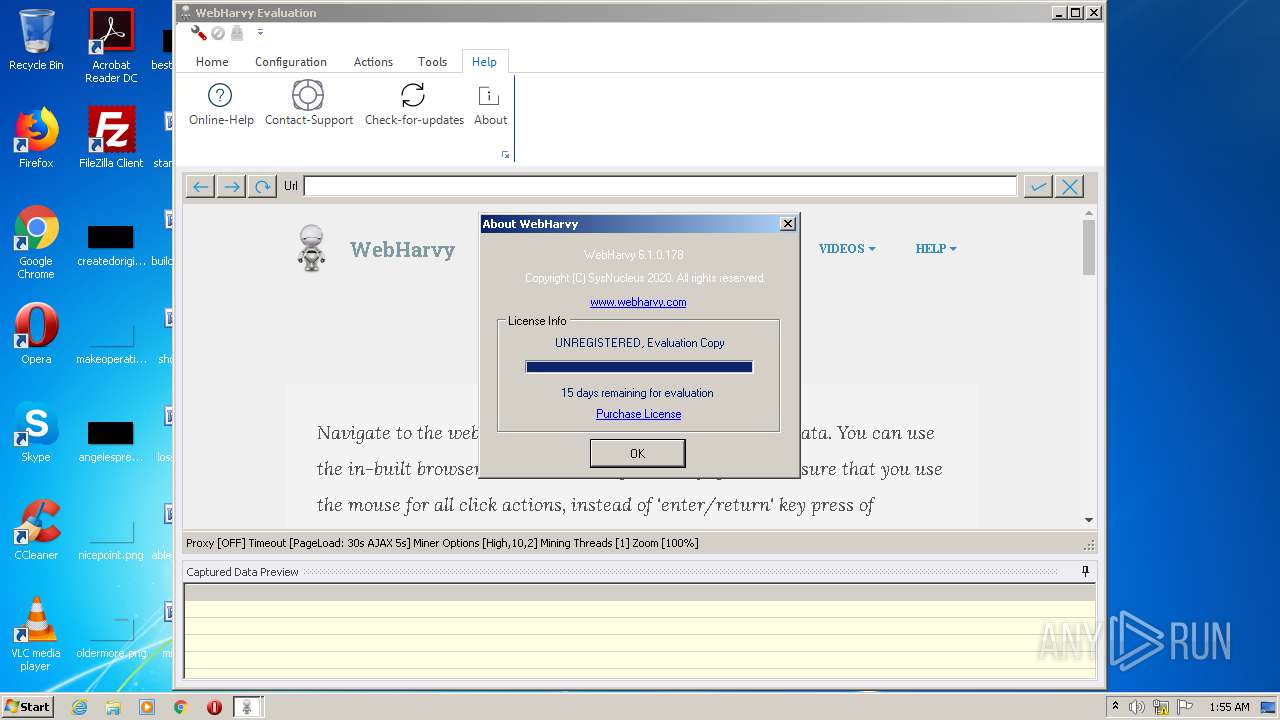Viewport: 1280px width, 720px height.
Task: Open FileZilla Client desktop shortcut
Action: 111,138
